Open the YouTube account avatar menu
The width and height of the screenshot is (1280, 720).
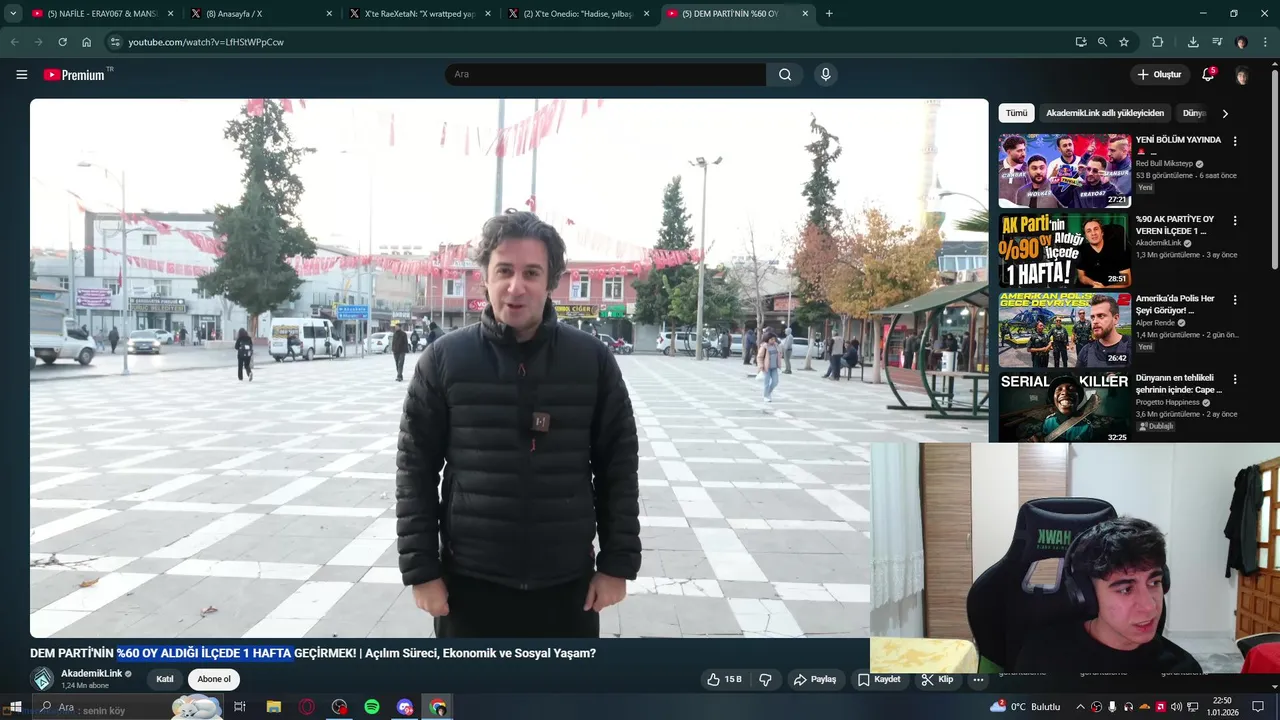[1242, 75]
